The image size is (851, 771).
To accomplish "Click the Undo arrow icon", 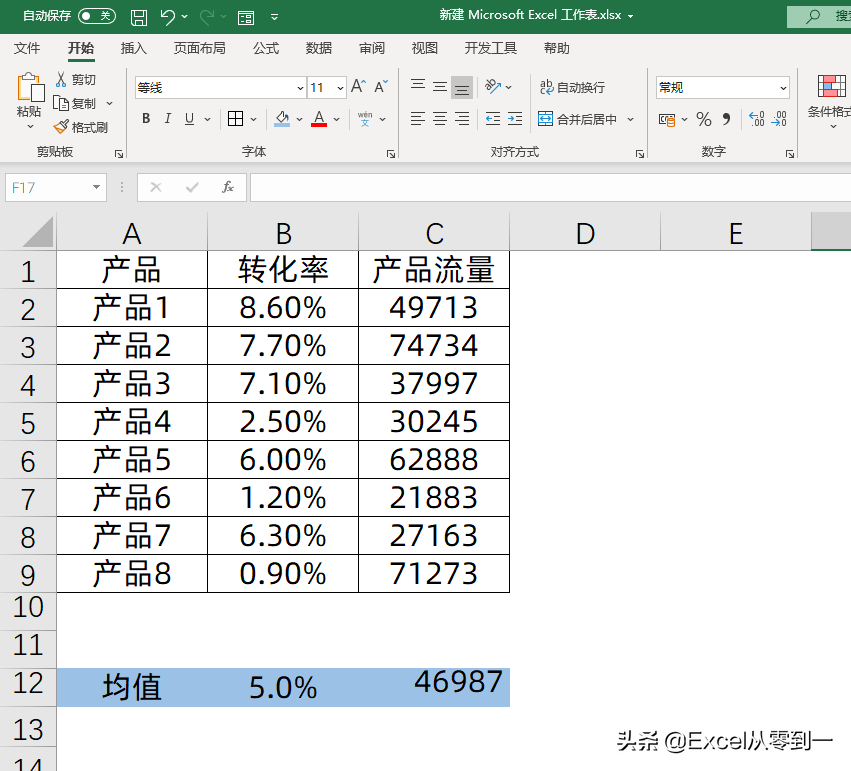I will point(168,17).
